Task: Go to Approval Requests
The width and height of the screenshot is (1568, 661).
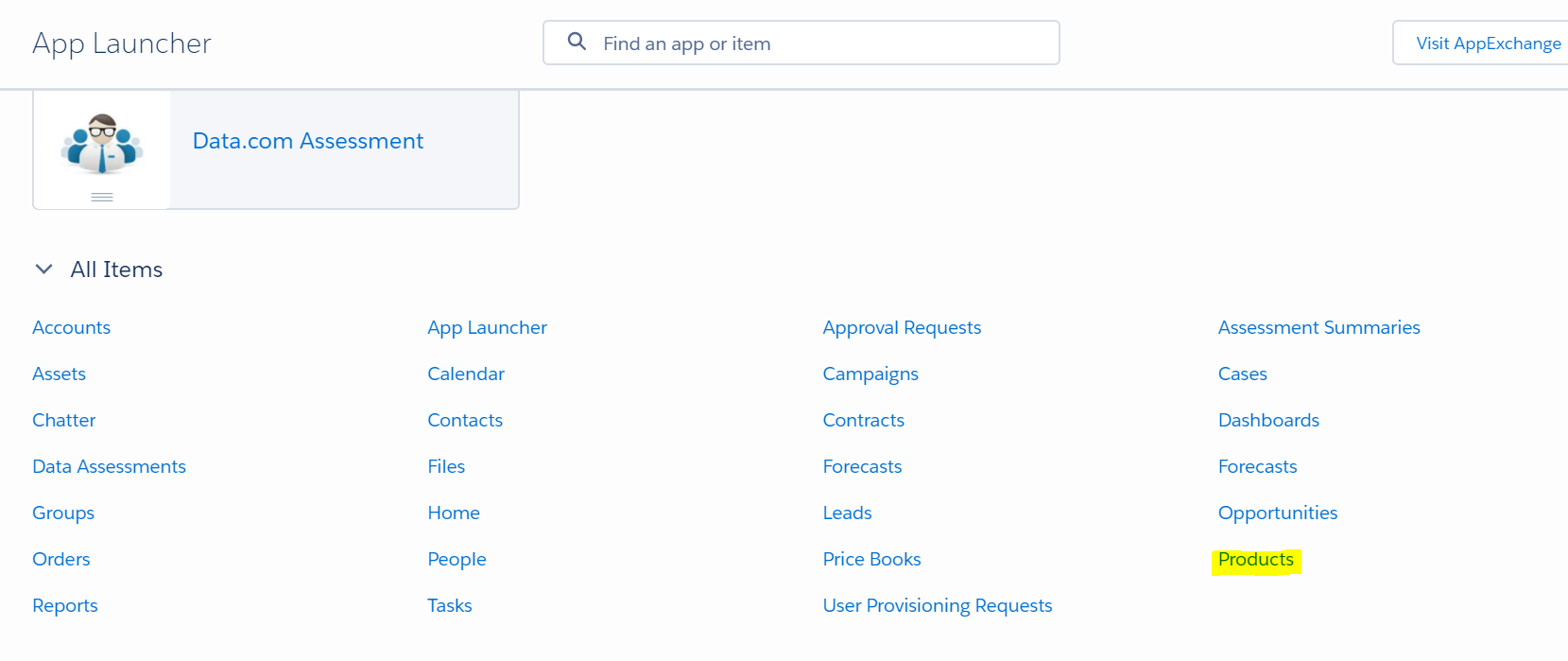Action: (902, 327)
